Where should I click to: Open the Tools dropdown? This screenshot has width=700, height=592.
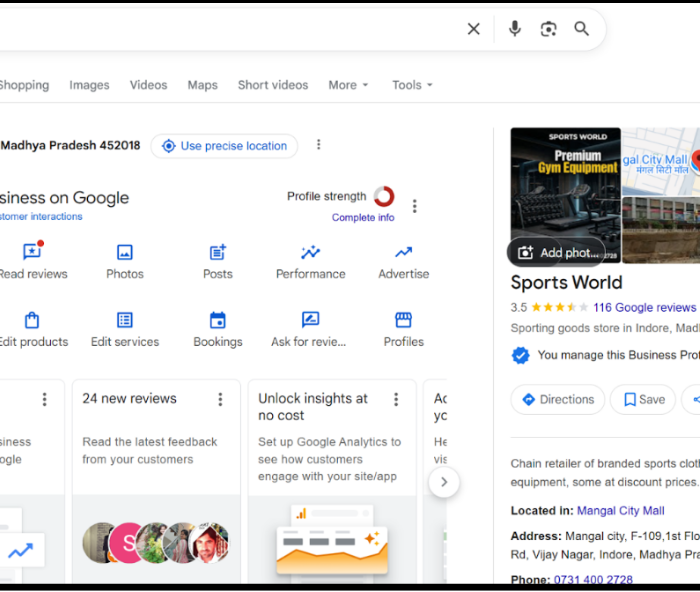[412, 85]
